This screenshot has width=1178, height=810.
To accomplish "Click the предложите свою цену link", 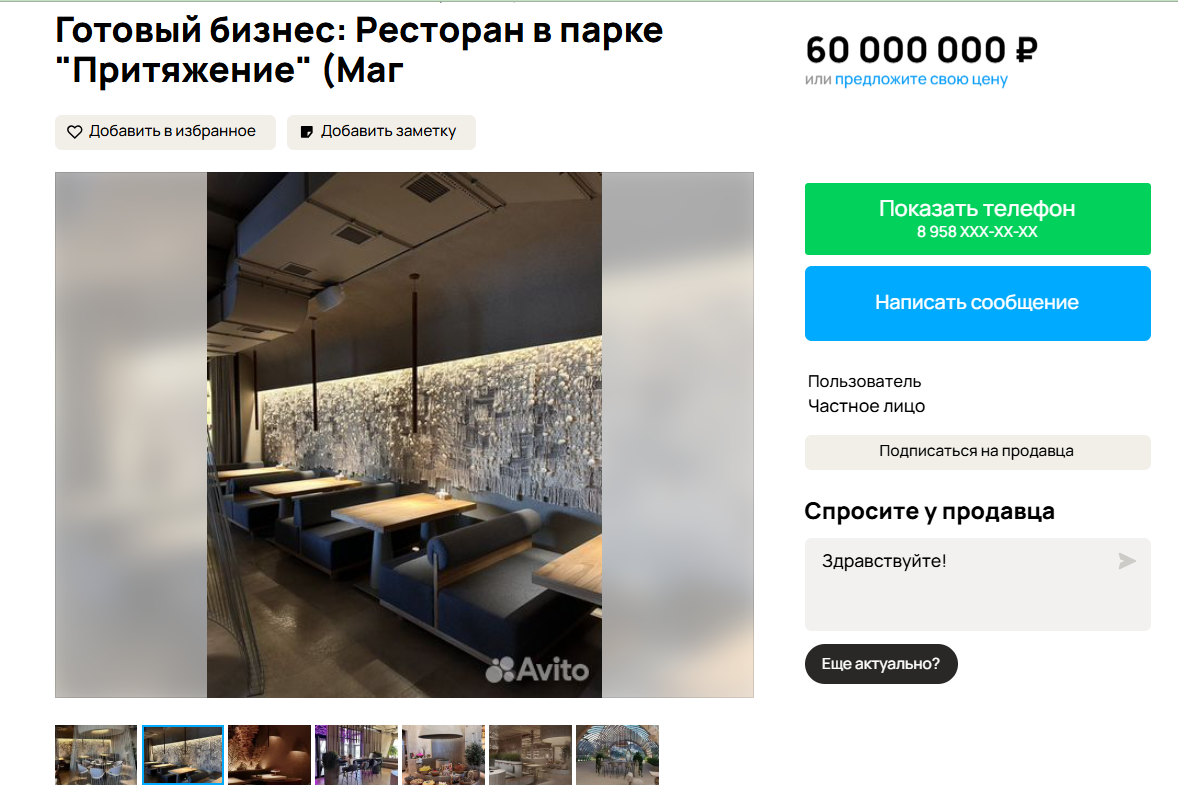I will click(921, 80).
